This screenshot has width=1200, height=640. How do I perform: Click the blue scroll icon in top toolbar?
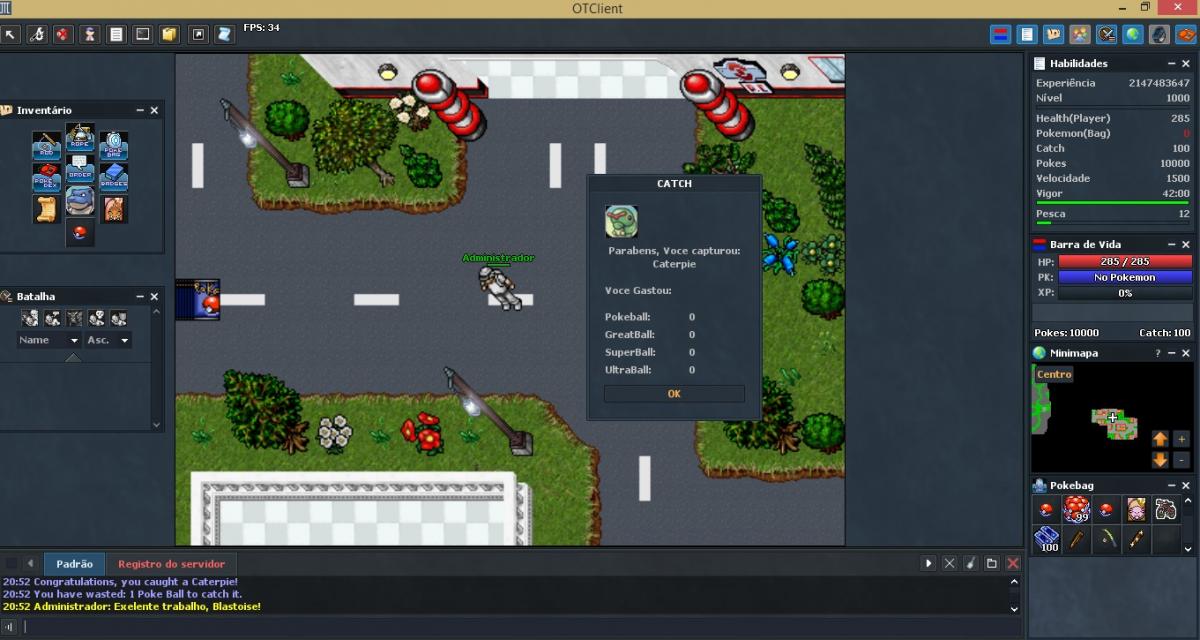(x=224, y=34)
